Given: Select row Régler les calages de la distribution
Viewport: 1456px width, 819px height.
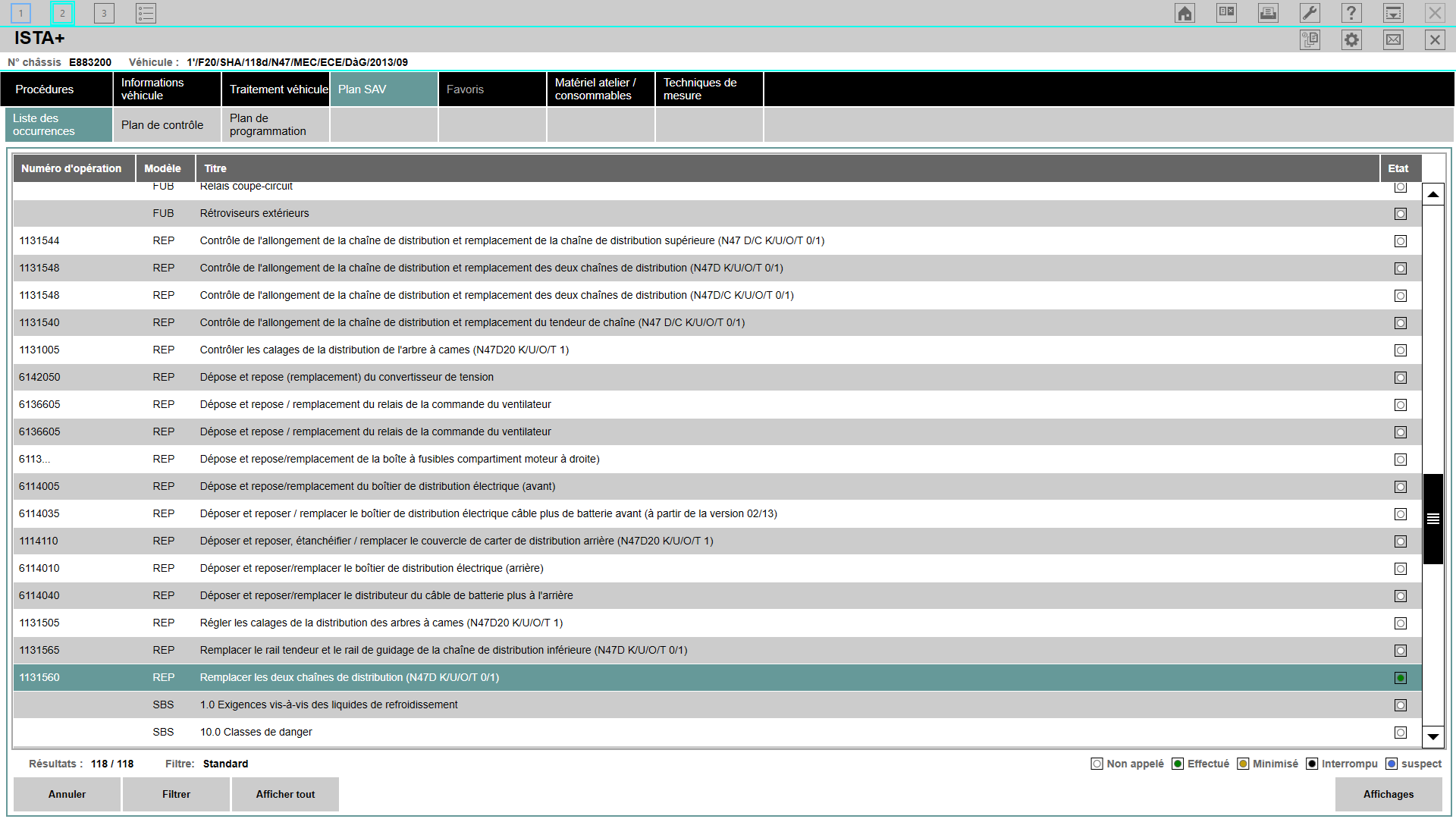Looking at the screenshot, I should pos(381,623).
